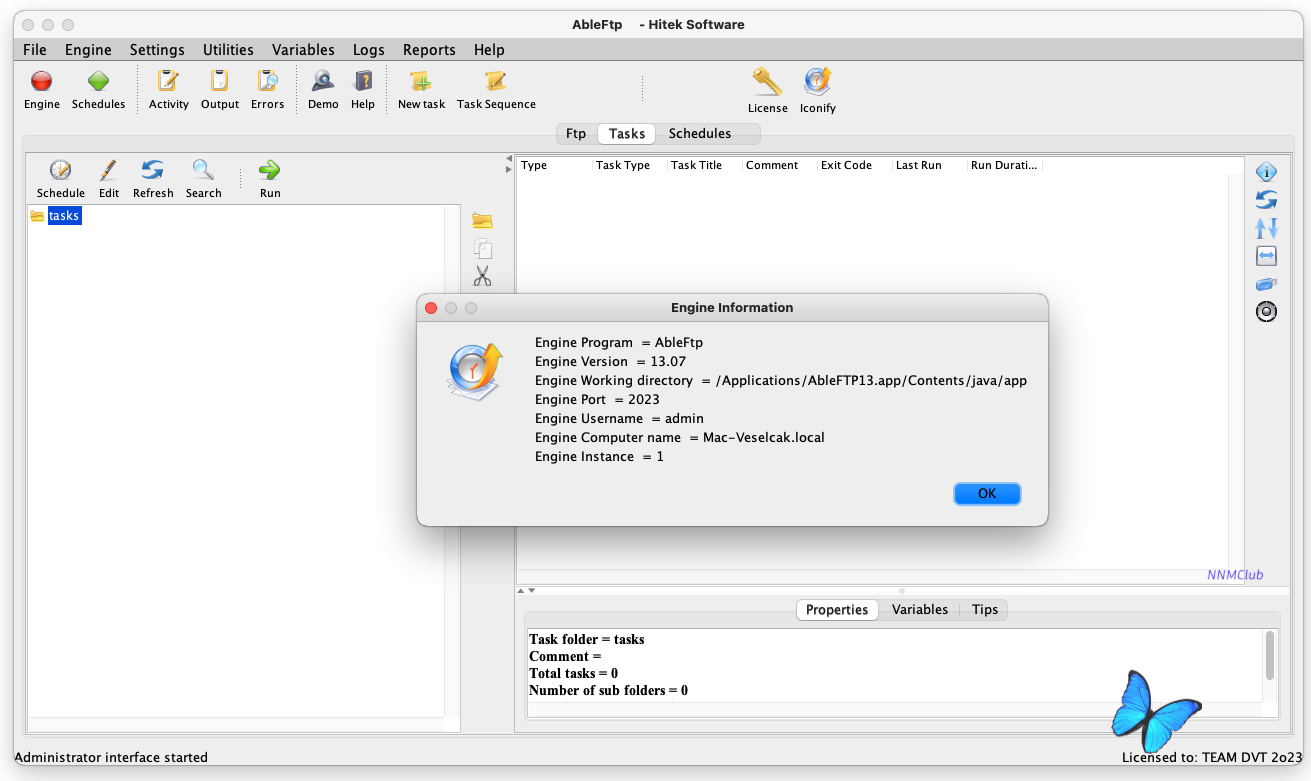Click the Run Duration column header
Viewport: 1311px width, 781px height.
1005,165
